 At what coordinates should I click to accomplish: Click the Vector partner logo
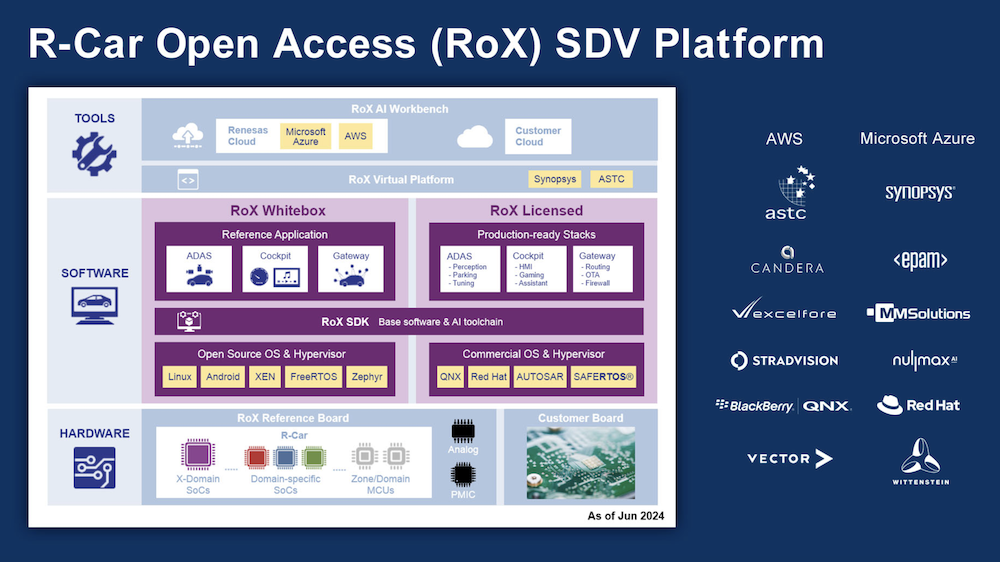790,459
